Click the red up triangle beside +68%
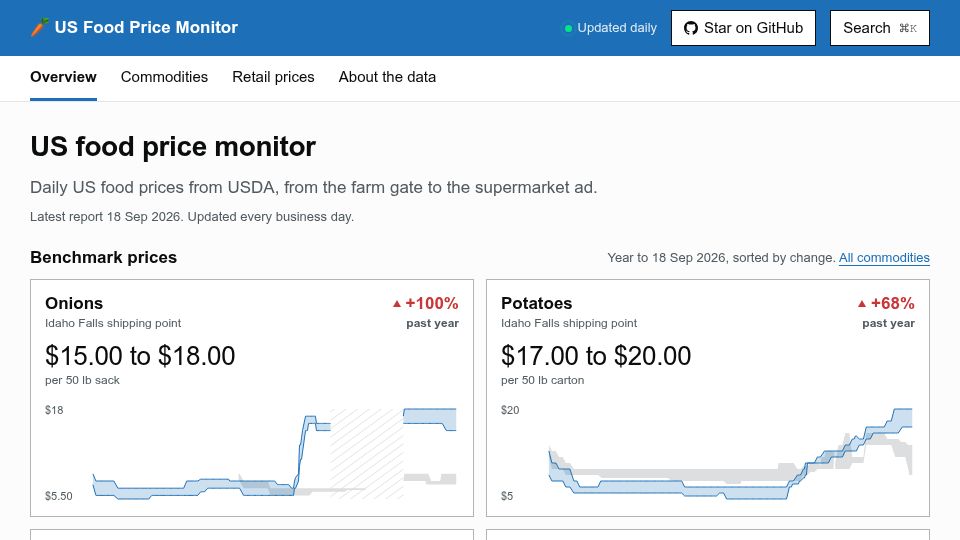The width and height of the screenshot is (960, 540). tap(862, 304)
